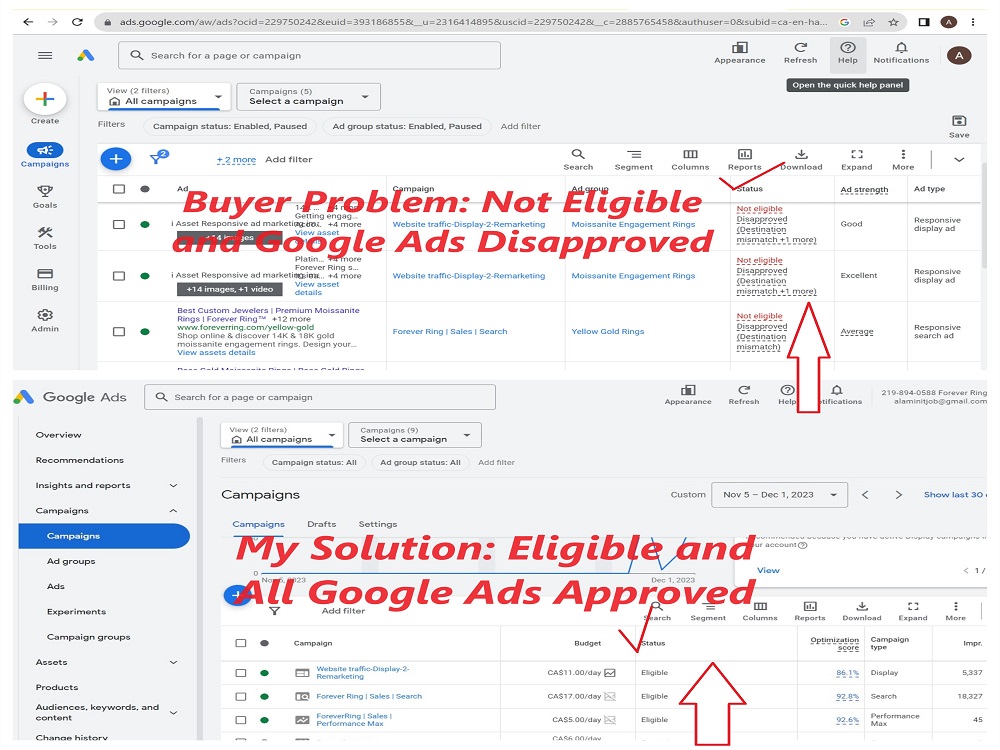Viewport: 1000px width, 750px height.
Task: Reload the page with browser refresh icon
Action: pyautogui.click(x=77, y=22)
